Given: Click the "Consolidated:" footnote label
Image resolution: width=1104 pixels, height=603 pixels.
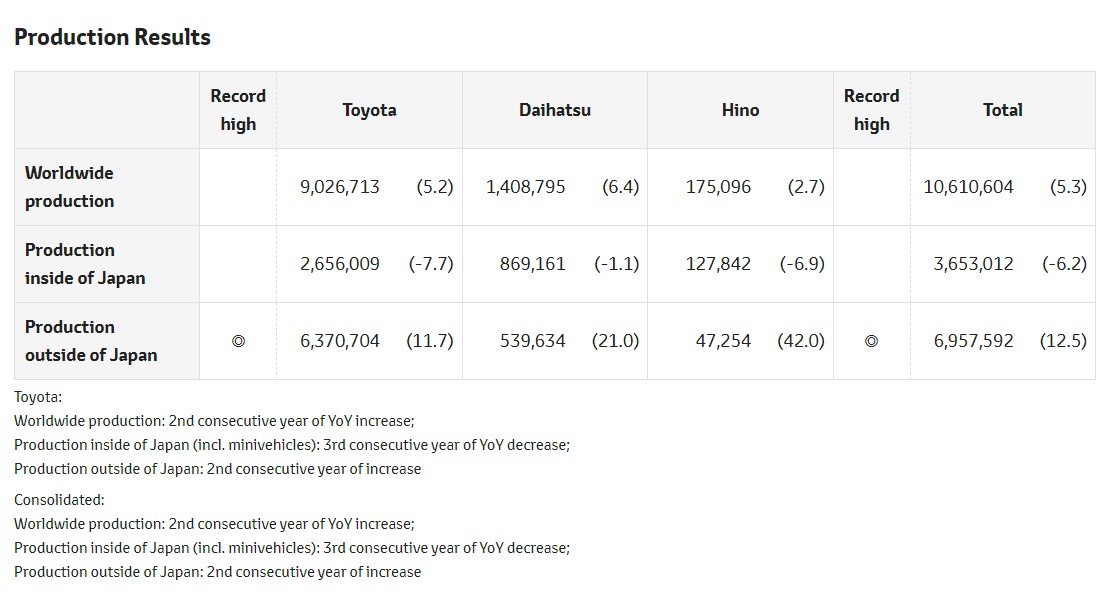Looking at the screenshot, I should 59,500.
